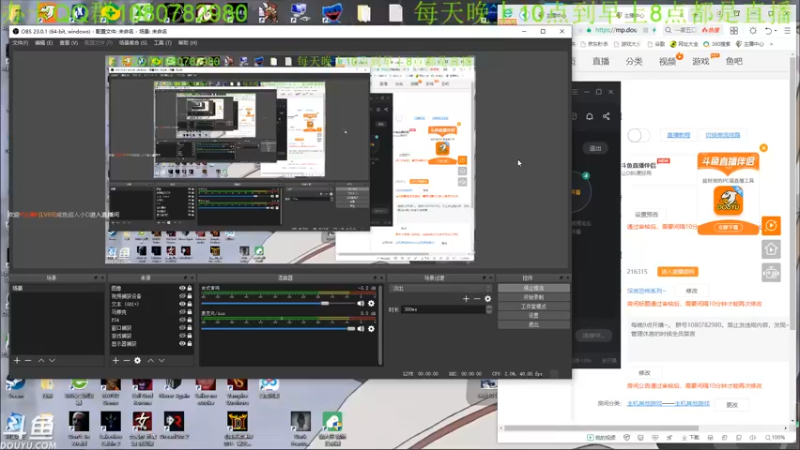This screenshot has width=800, height=450.
Task: Click the share icon in dark window
Action: pyautogui.click(x=606, y=116)
